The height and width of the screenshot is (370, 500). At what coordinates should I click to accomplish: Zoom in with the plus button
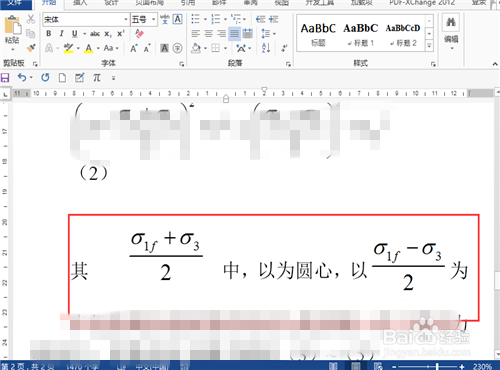click(462, 367)
